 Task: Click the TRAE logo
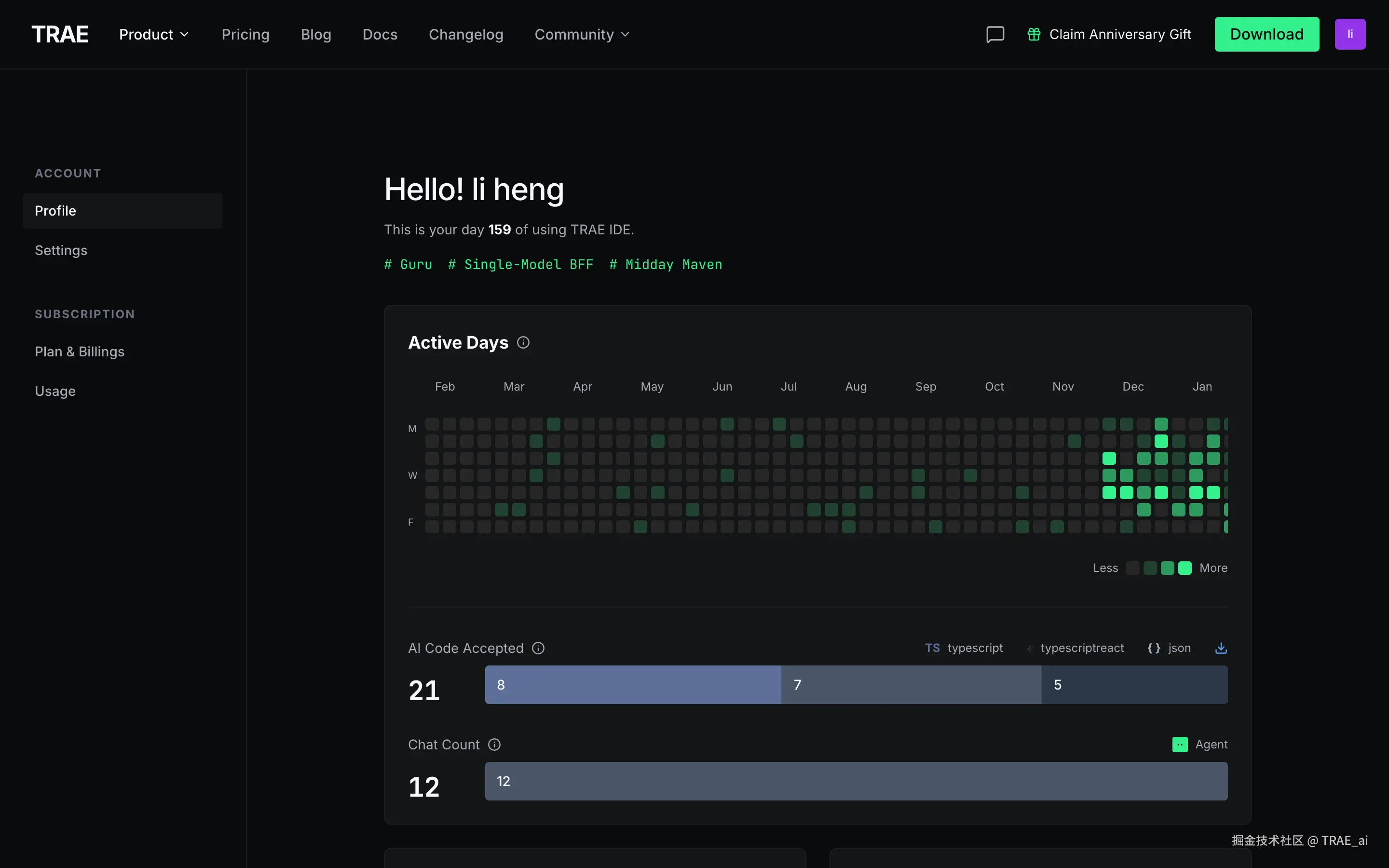point(60,34)
